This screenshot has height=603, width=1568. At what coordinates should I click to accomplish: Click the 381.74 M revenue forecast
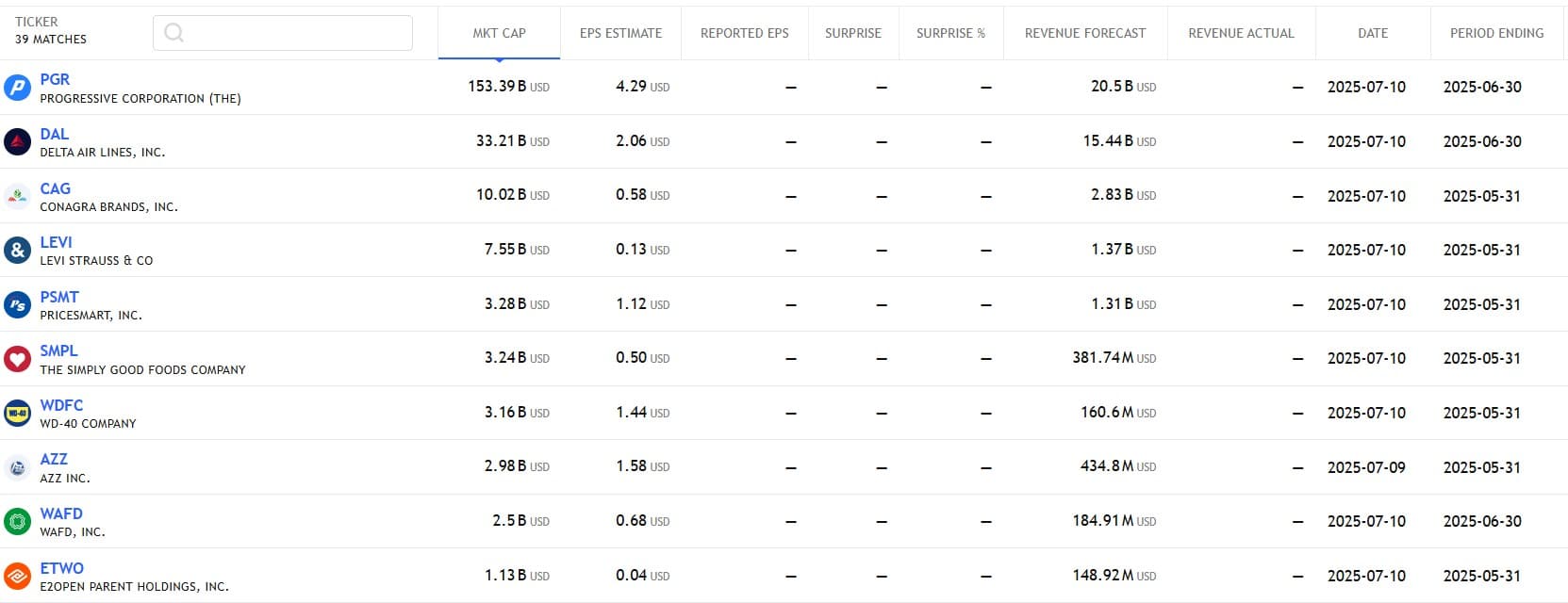click(1114, 358)
